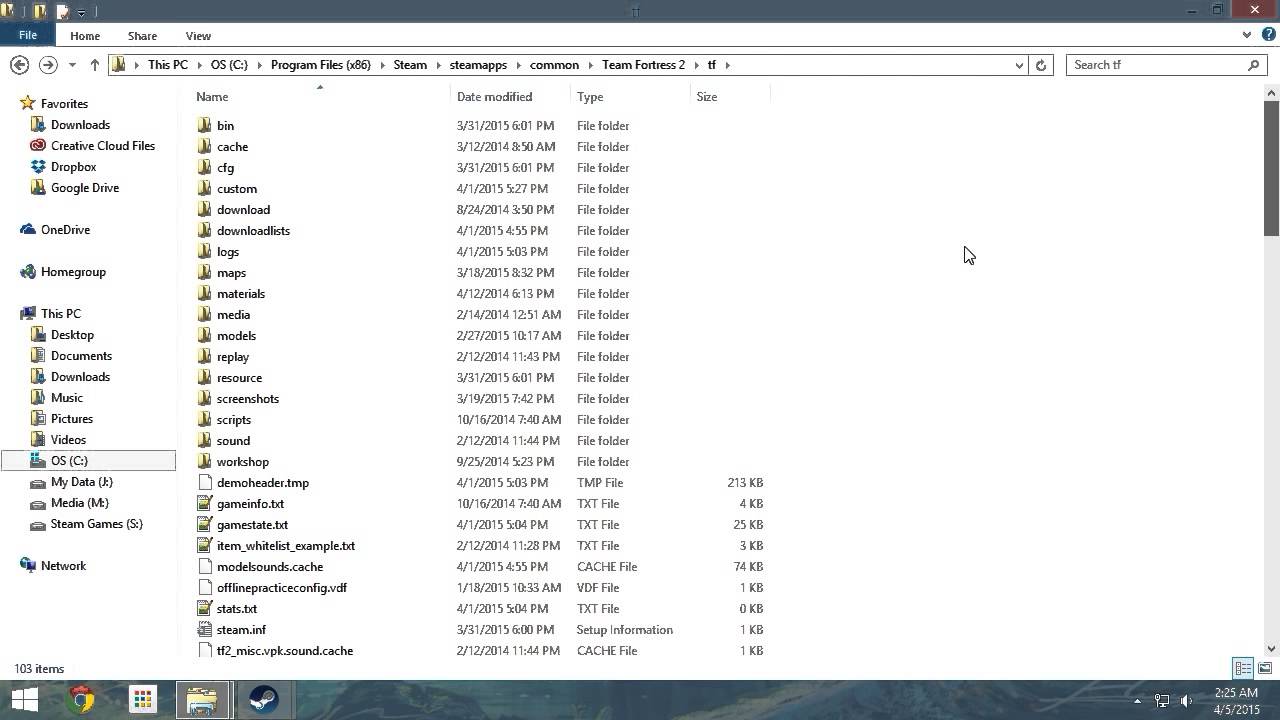
Task: Open Steam from the taskbar
Action: pyautogui.click(x=263, y=699)
